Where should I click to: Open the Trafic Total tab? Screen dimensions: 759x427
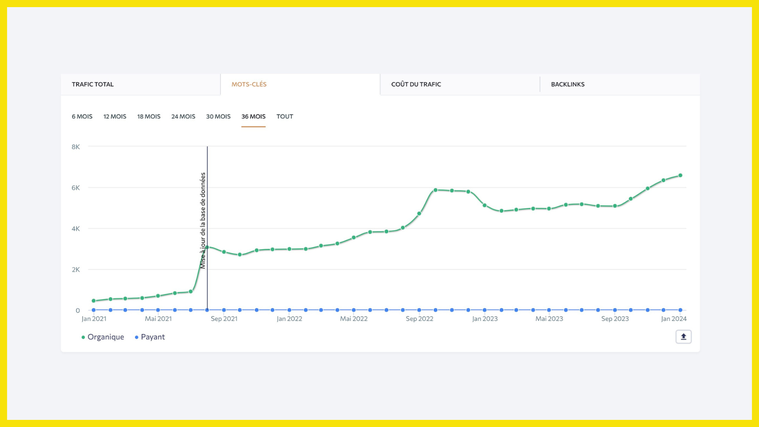[x=93, y=85]
